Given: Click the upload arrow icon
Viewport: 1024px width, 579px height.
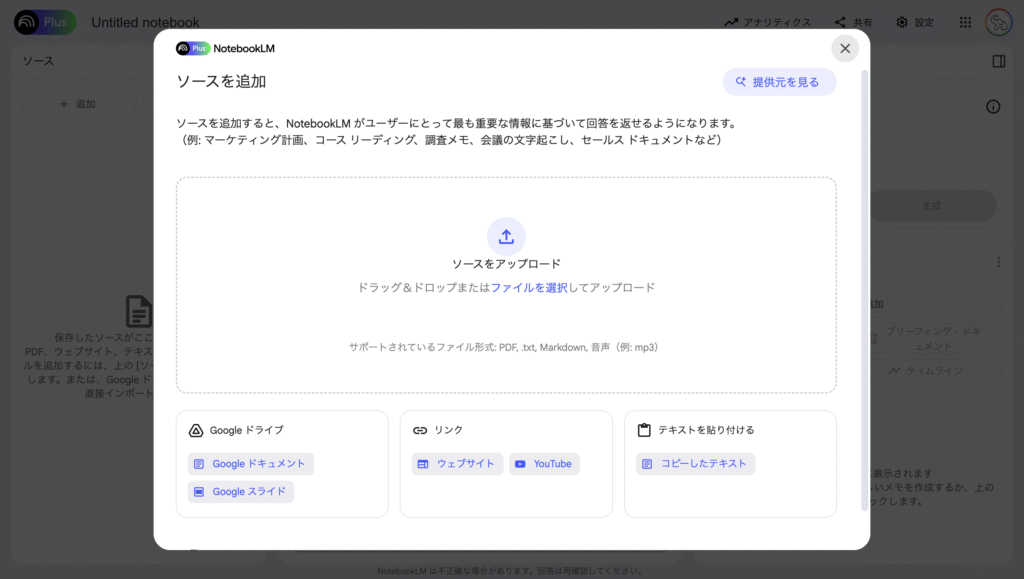Looking at the screenshot, I should tap(506, 236).
